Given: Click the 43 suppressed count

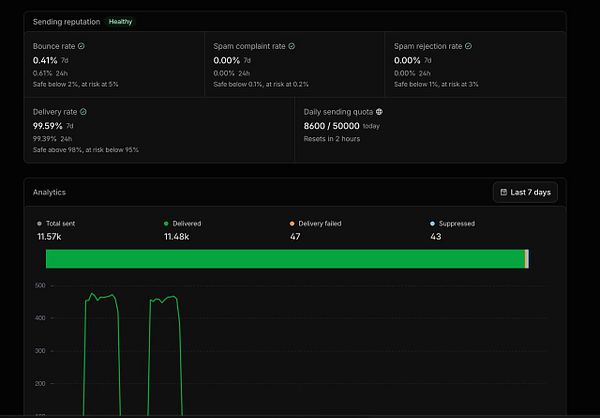Looking at the screenshot, I should [x=436, y=237].
